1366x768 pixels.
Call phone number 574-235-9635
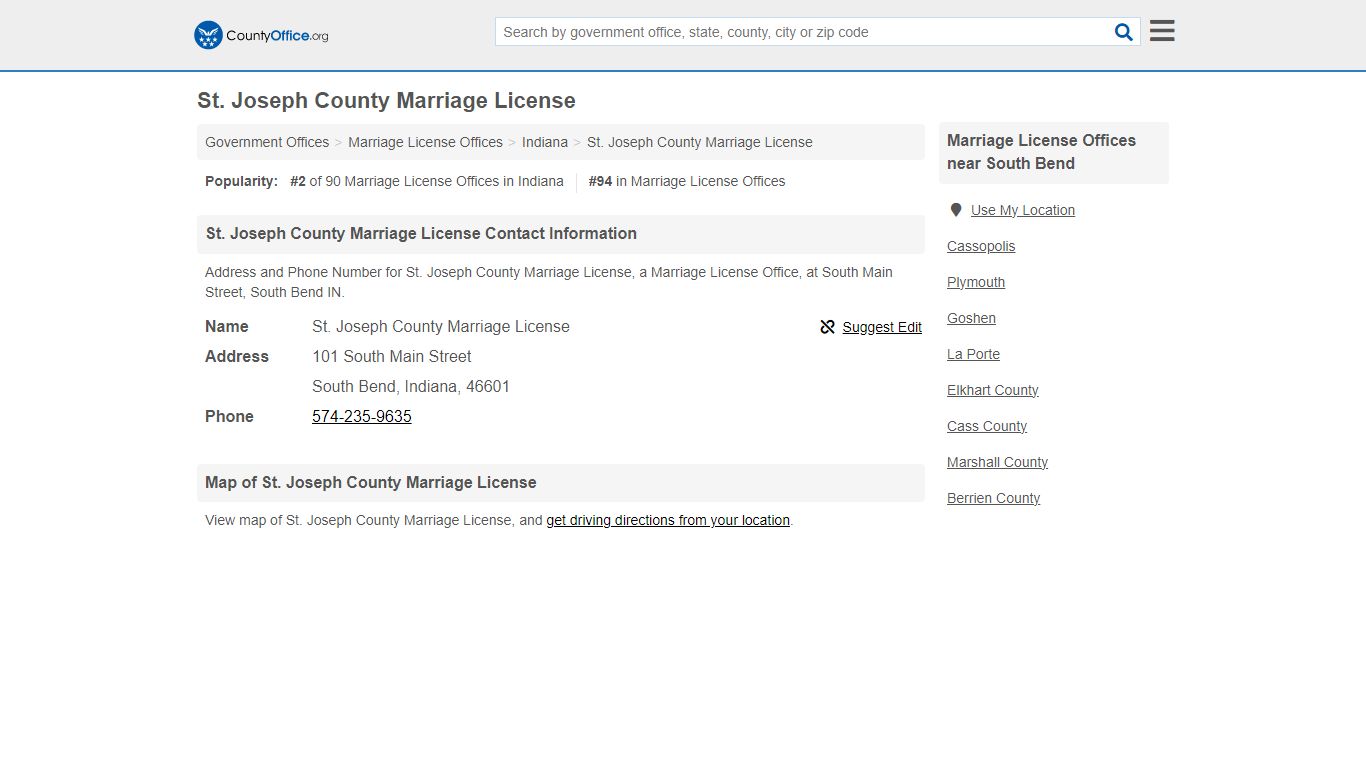coord(362,416)
